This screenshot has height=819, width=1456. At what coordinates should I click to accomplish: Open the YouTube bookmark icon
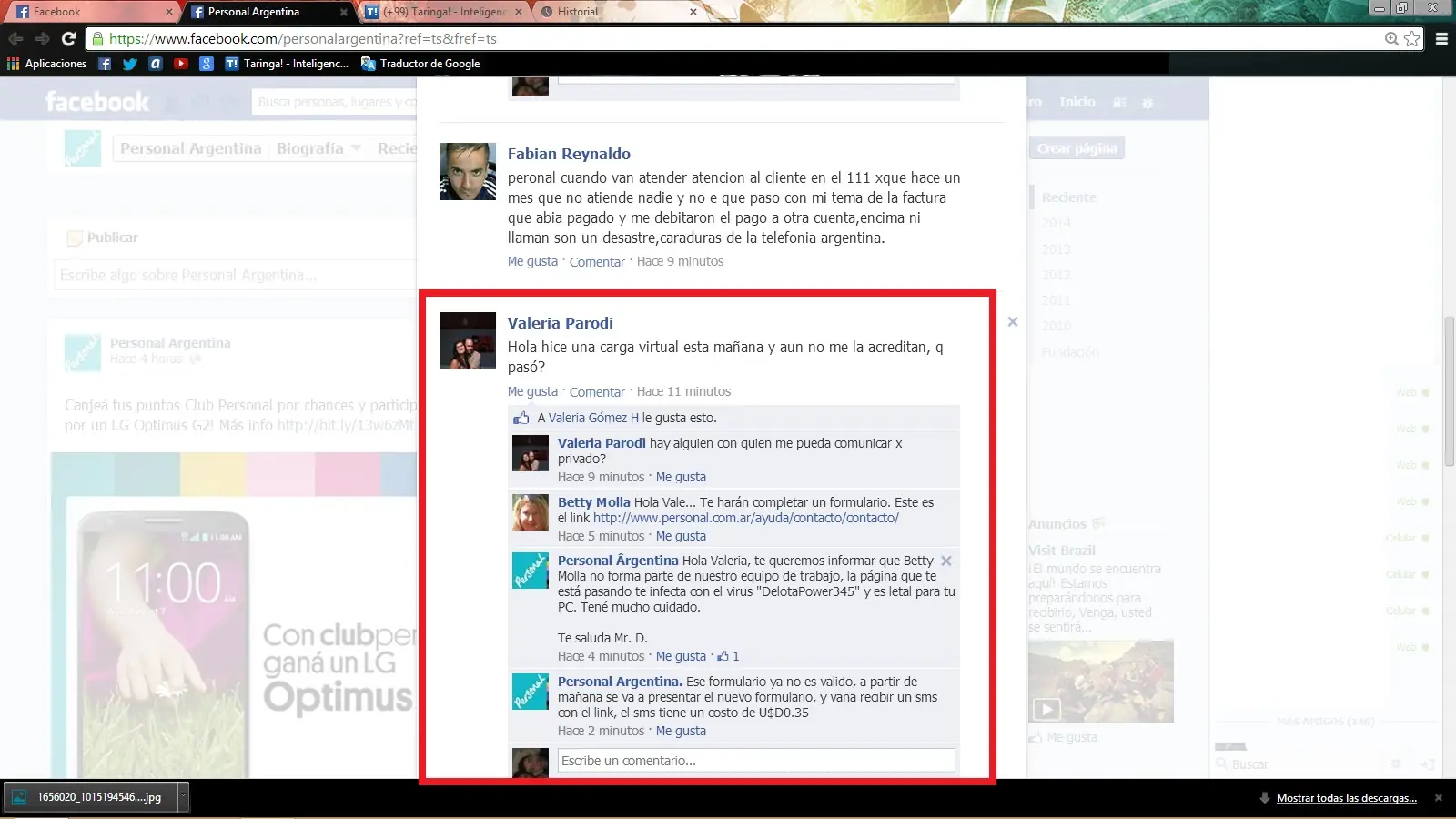[181, 64]
